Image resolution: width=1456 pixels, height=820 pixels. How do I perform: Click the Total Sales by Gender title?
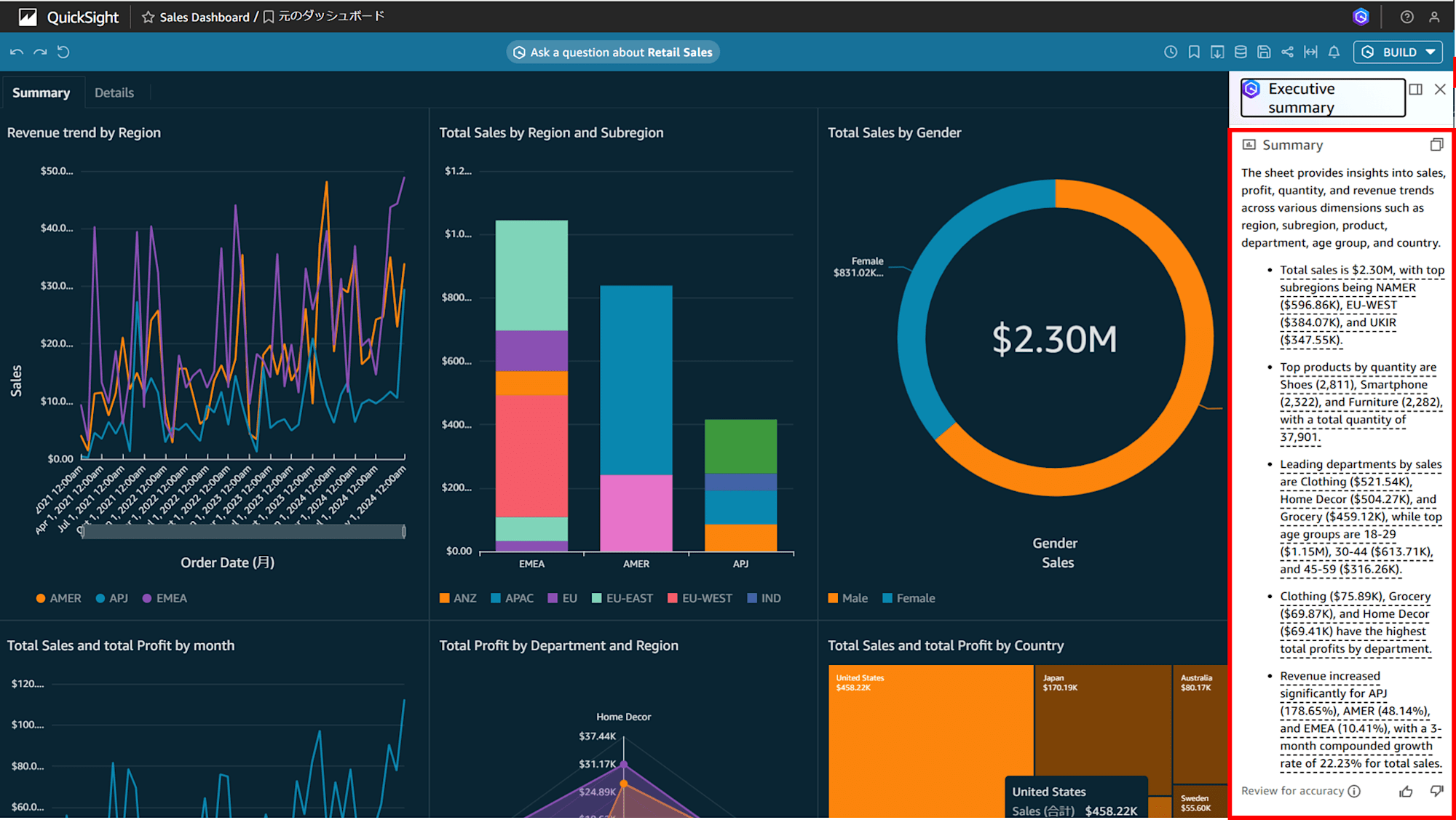(894, 132)
